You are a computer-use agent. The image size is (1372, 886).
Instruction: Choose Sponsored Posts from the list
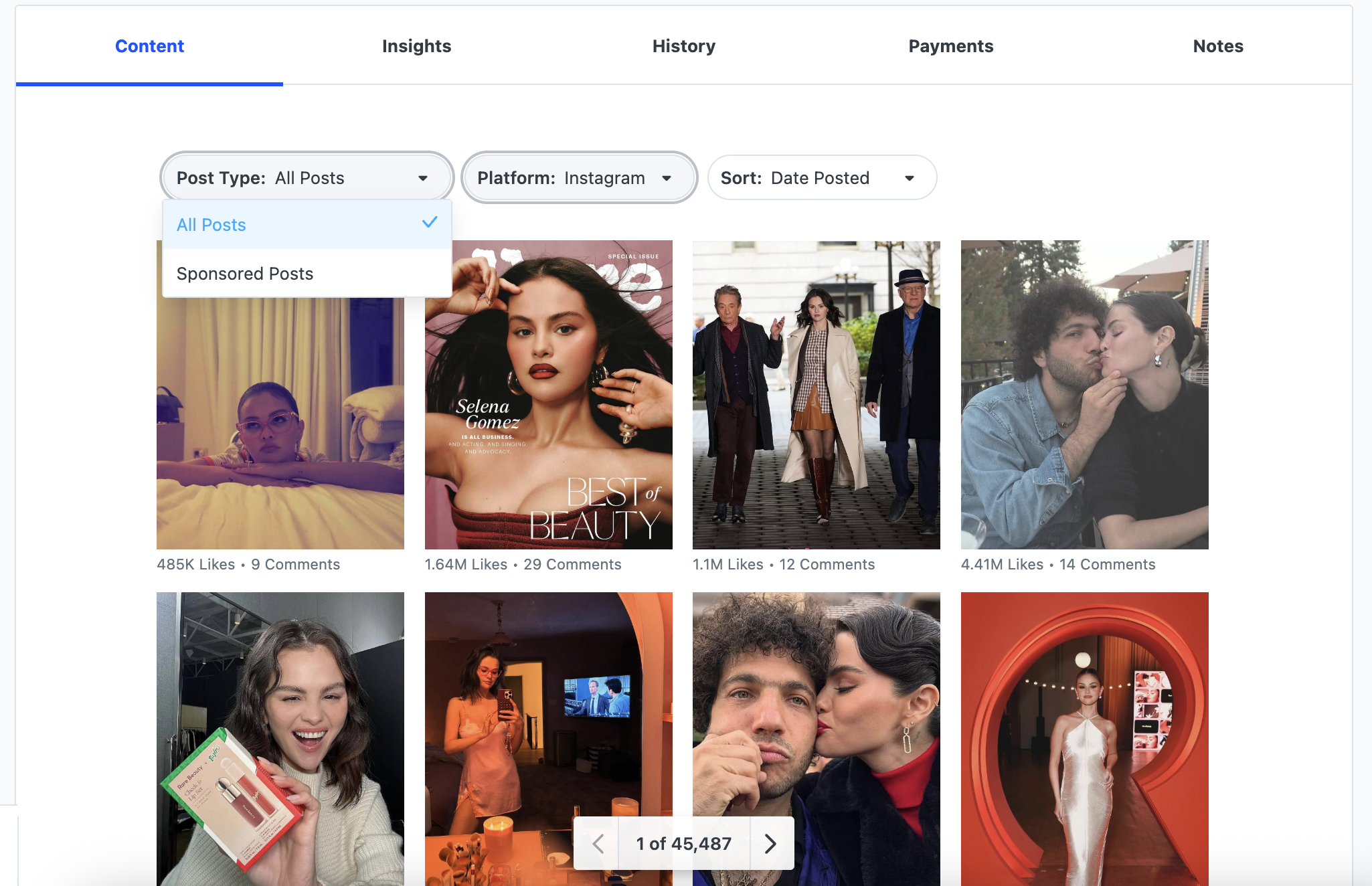click(x=245, y=274)
